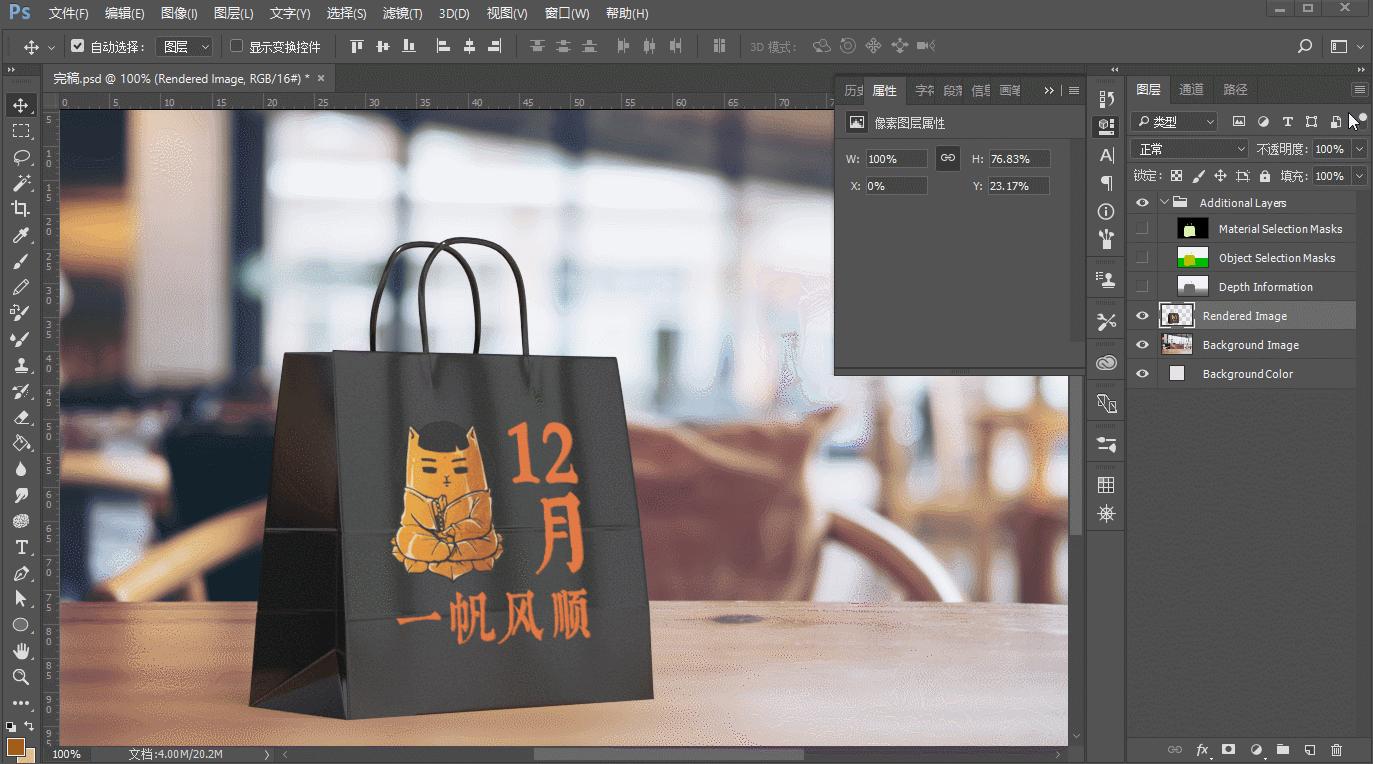This screenshot has width=1373, height=764.
Task: Select the Clone Stamp tool
Action: [x=20, y=365]
